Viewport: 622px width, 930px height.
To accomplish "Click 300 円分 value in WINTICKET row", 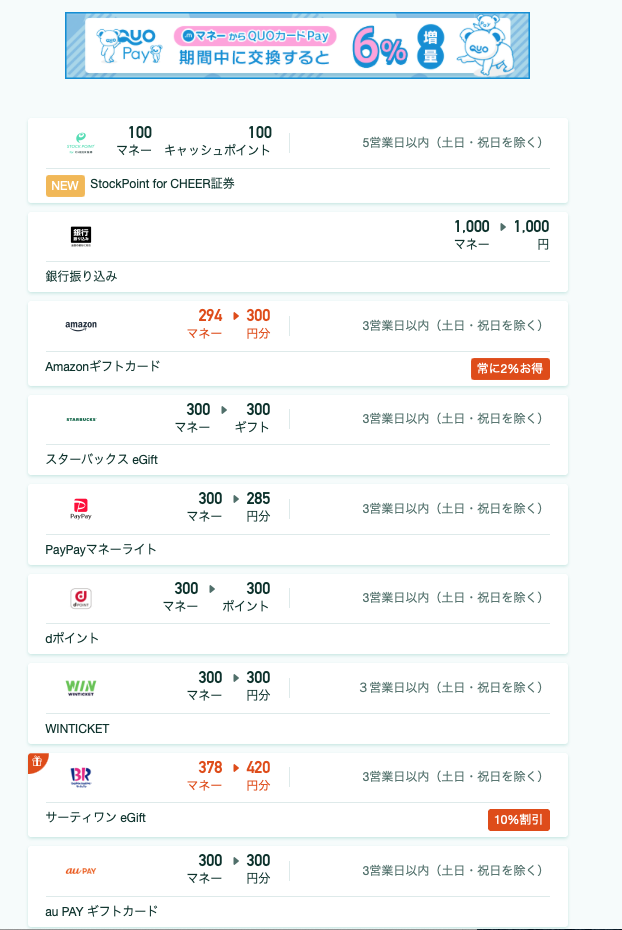I will [258, 686].
